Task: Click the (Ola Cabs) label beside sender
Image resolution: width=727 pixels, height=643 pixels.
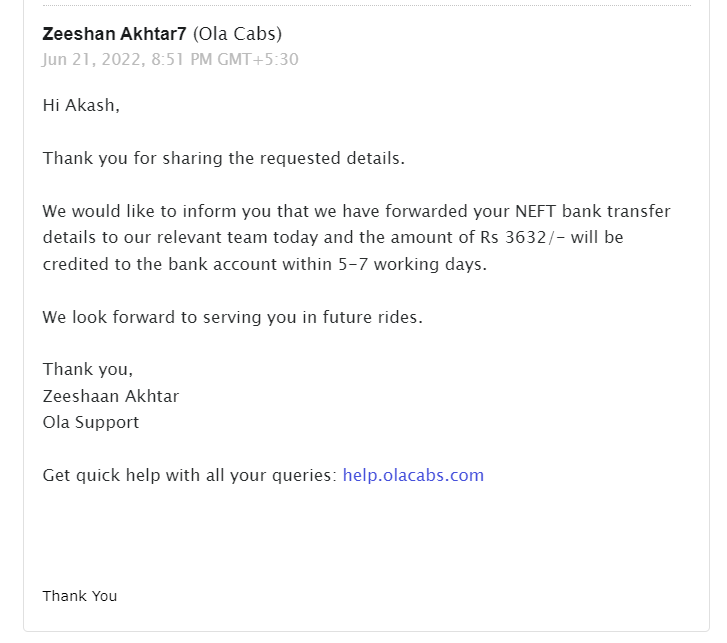Action: pyautogui.click(x=237, y=34)
